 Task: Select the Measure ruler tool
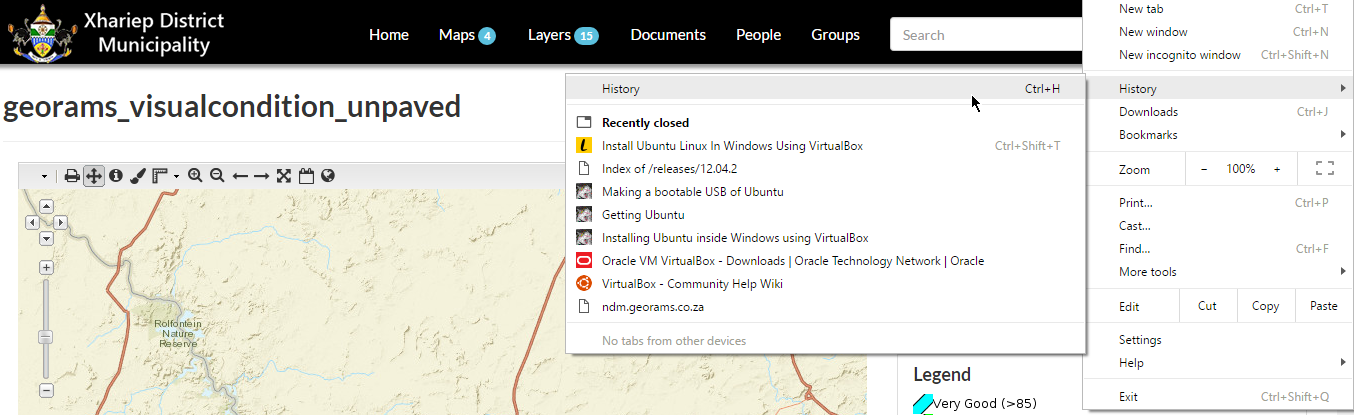tap(159, 176)
